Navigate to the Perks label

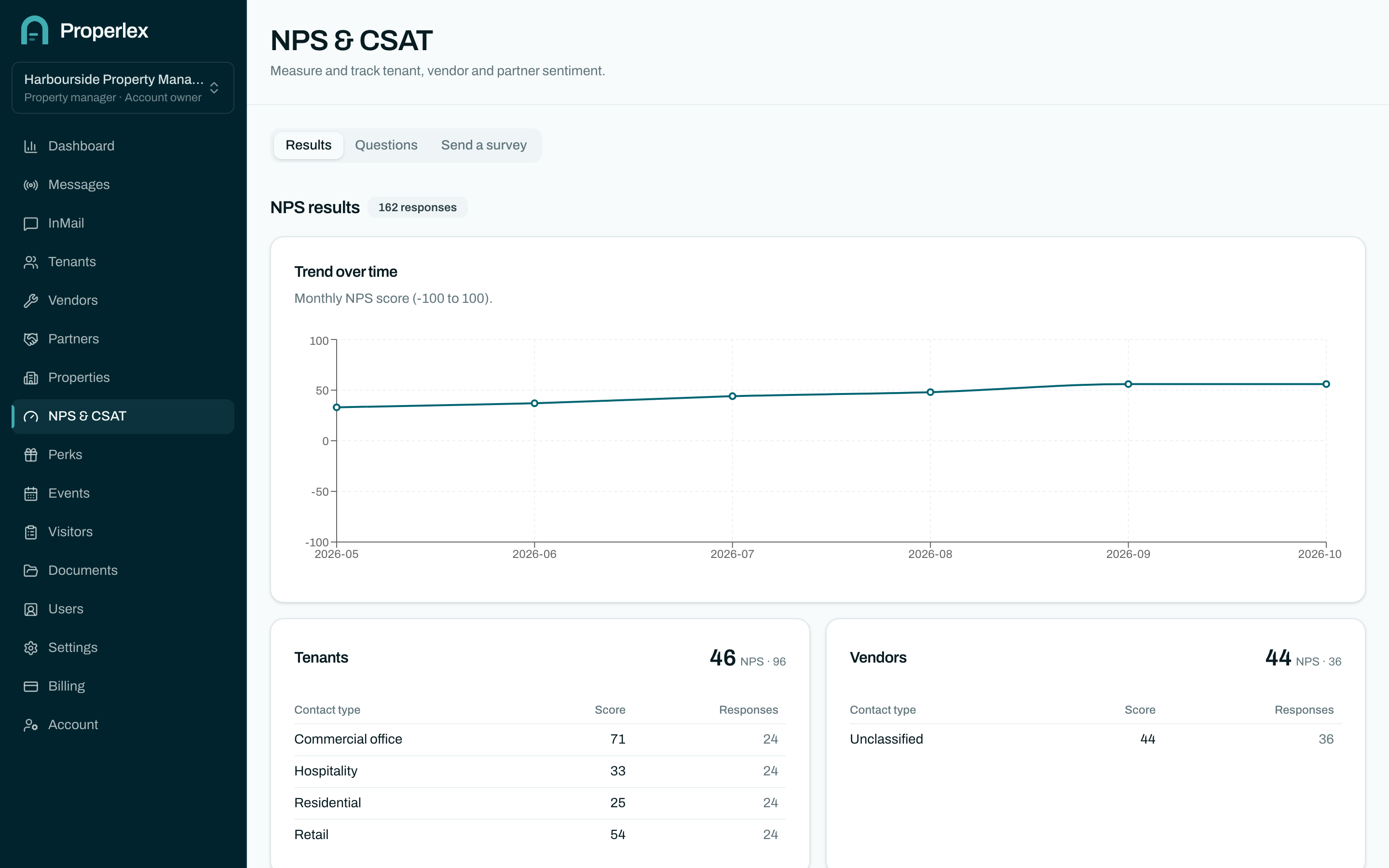(x=65, y=455)
